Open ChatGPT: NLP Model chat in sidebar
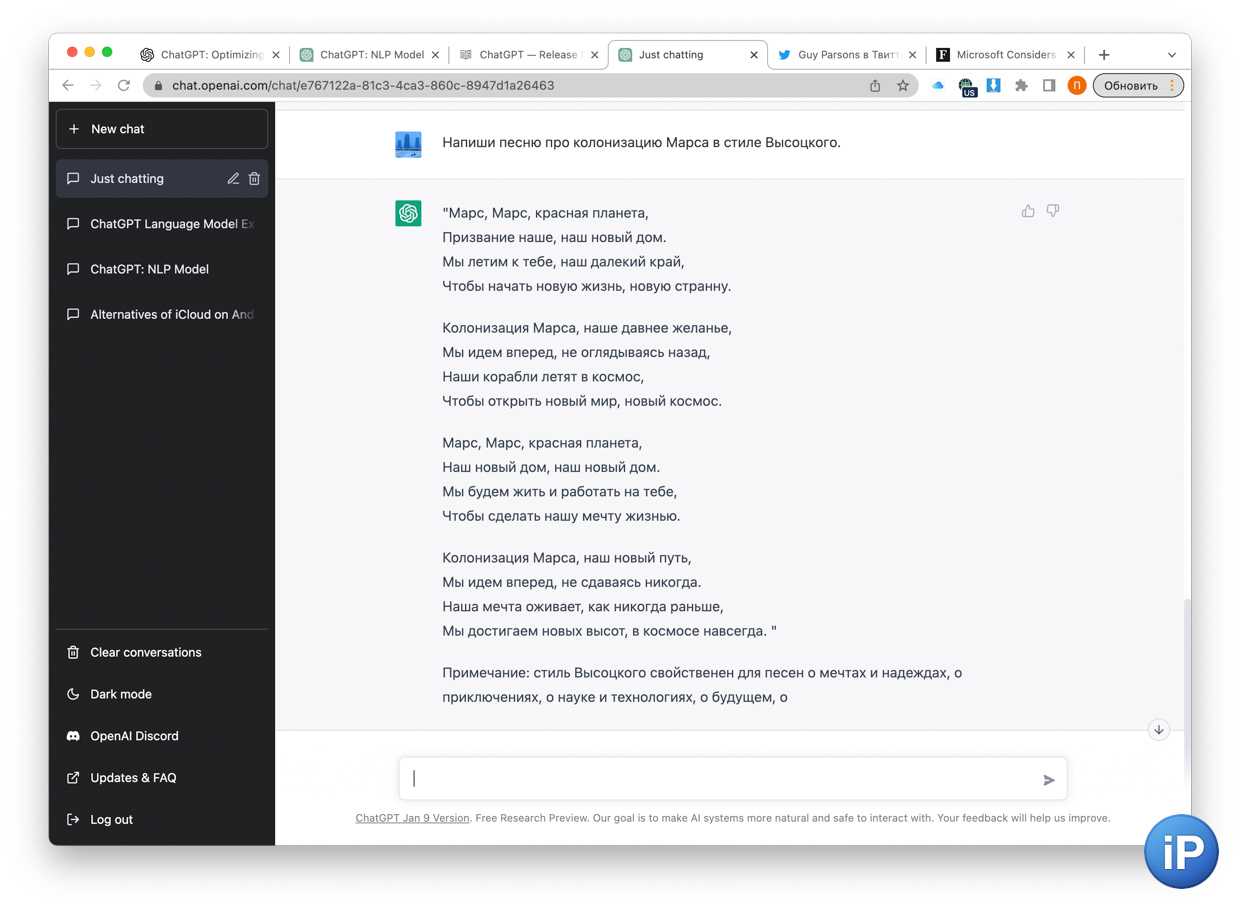 pyautogui.click(x=149, y=269)
